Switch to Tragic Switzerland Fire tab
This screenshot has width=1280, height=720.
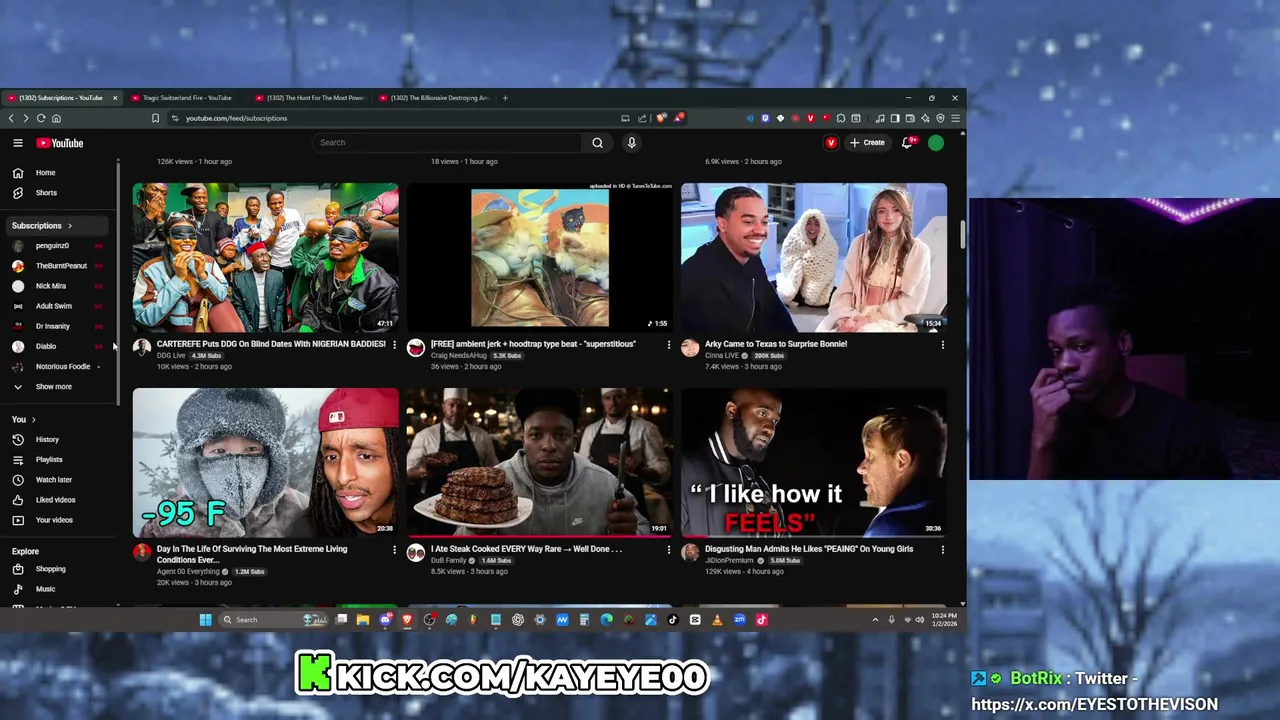point(187,98)
